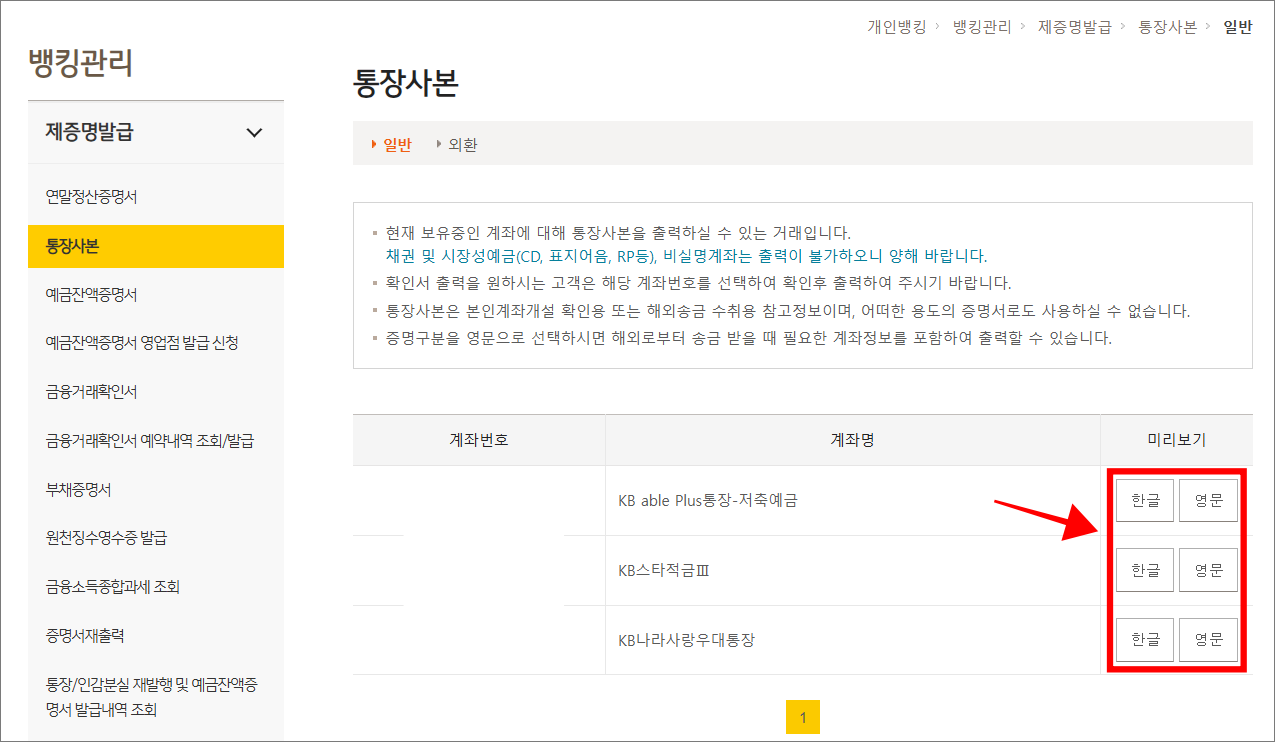
Task: Open 금융거래확인서 sidebar item
Action: tap(91, 392)
